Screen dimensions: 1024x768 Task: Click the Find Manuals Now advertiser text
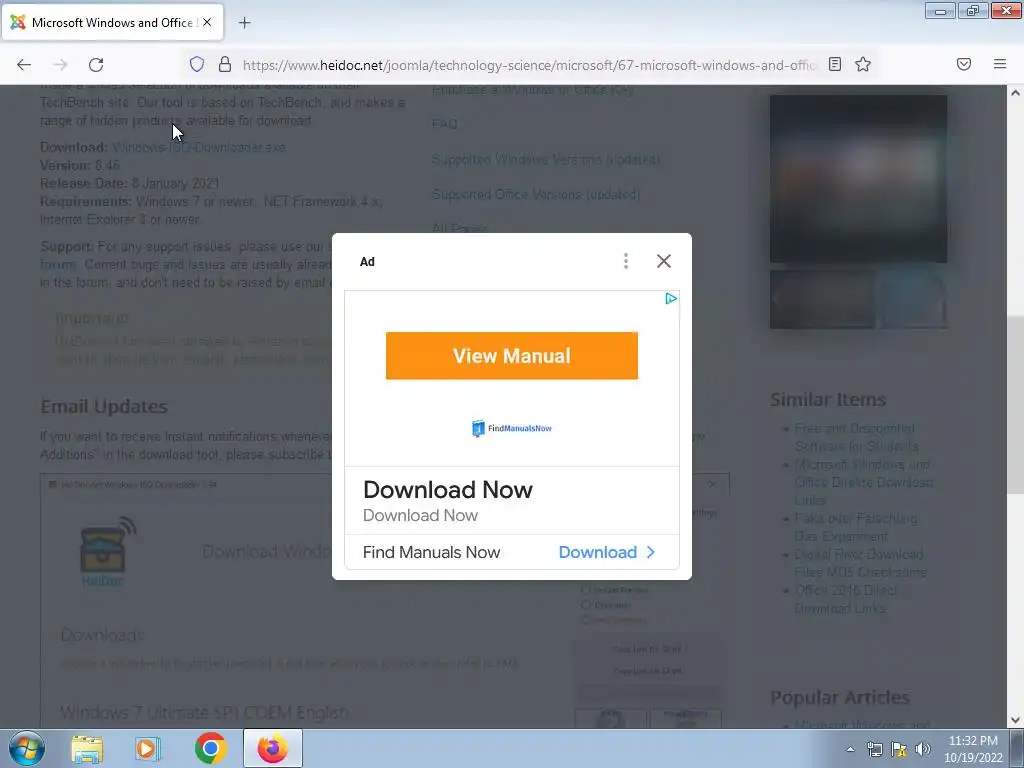click(x=432, y=552)
